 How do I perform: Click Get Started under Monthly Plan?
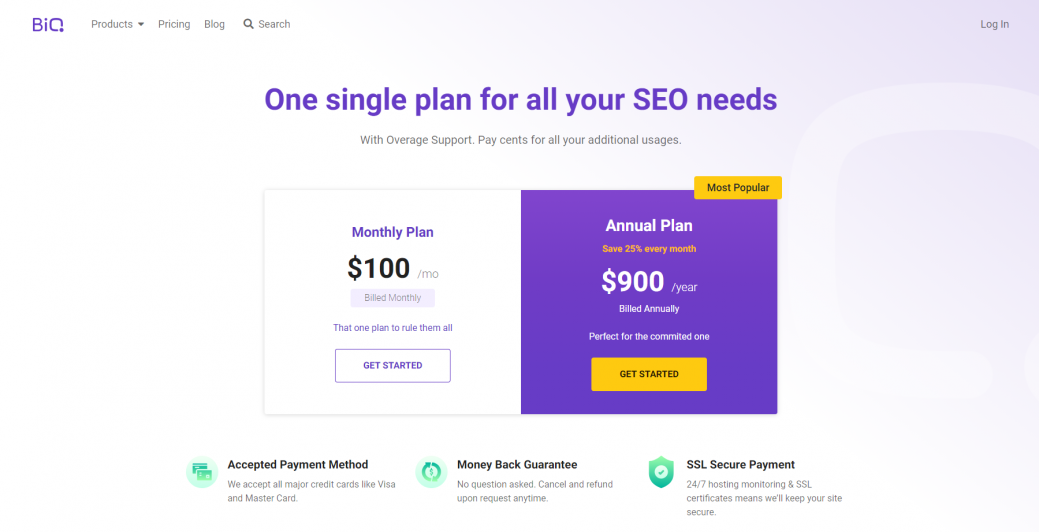pos(393,366)
